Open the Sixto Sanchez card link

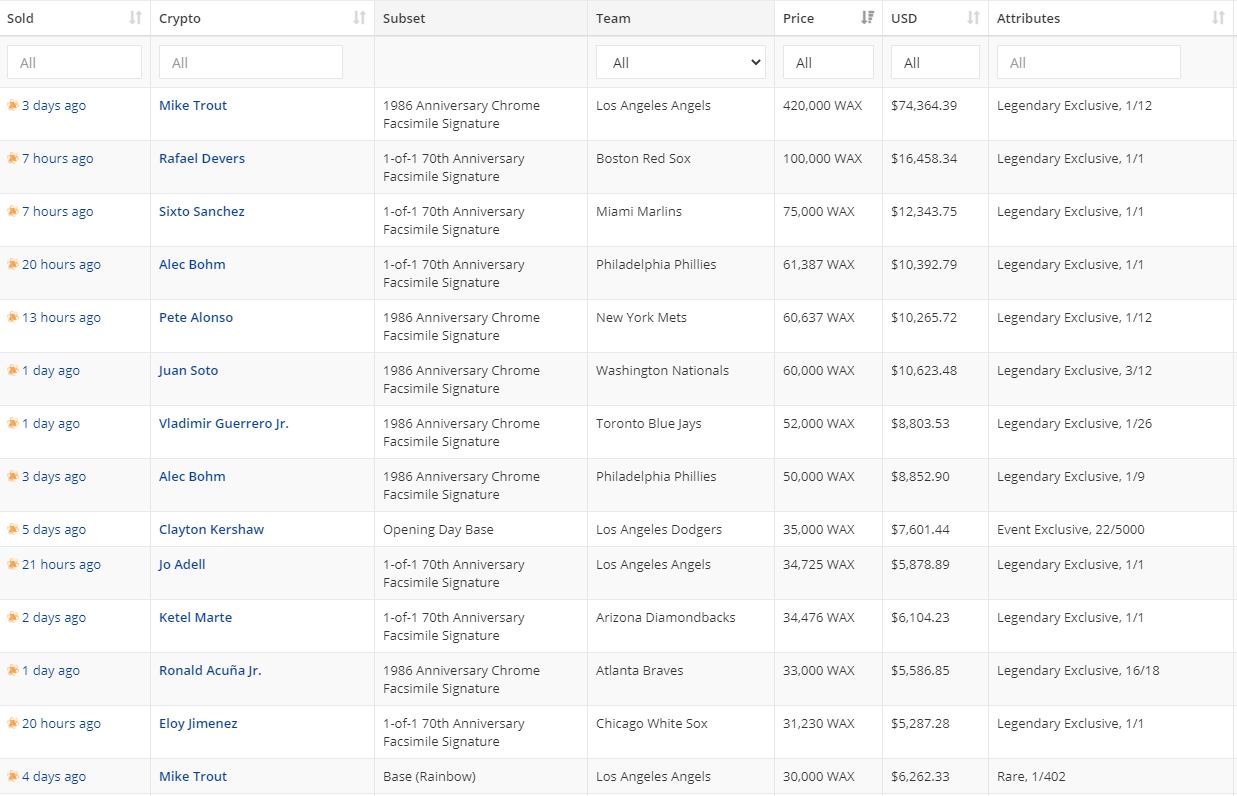pyautogui.click(x=202, y=211)
